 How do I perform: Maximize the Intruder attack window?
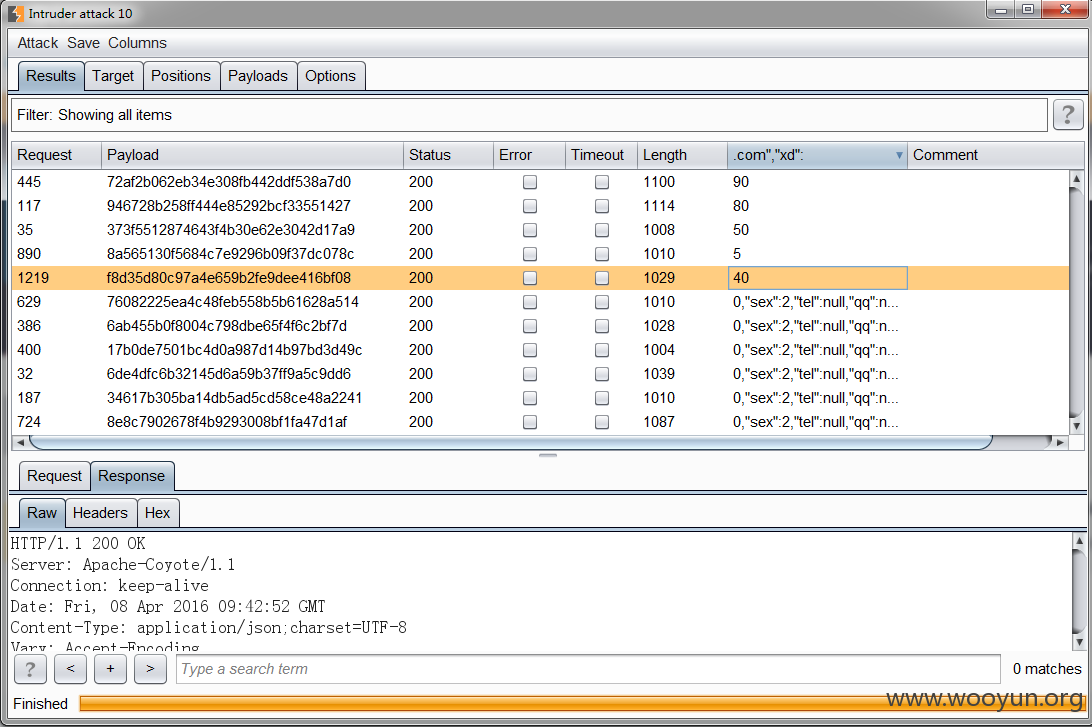click(x=1028, y=9)
